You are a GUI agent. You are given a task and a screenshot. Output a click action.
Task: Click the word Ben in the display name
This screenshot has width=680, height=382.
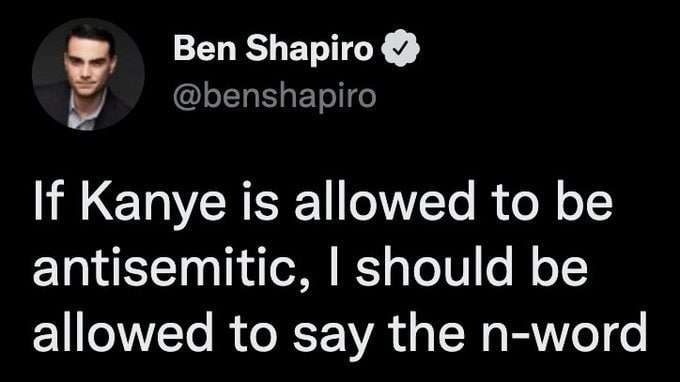click(x=205, y=48)
